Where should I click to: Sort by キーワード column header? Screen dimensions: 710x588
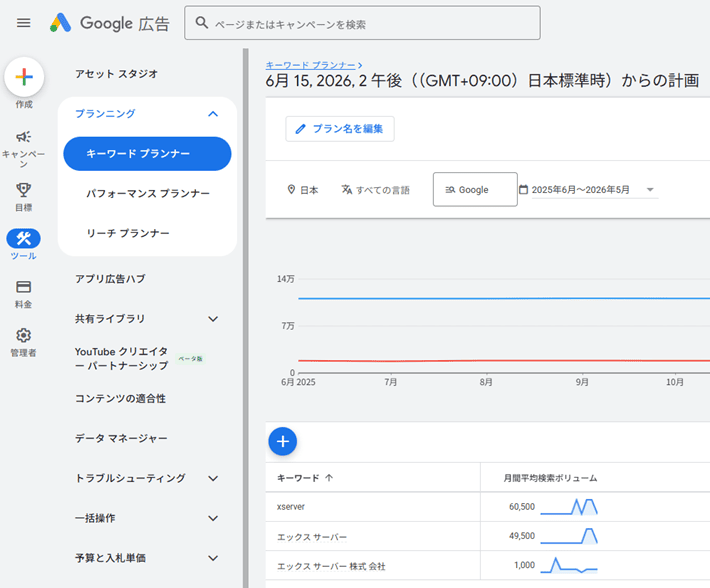[x=298, y=478]
